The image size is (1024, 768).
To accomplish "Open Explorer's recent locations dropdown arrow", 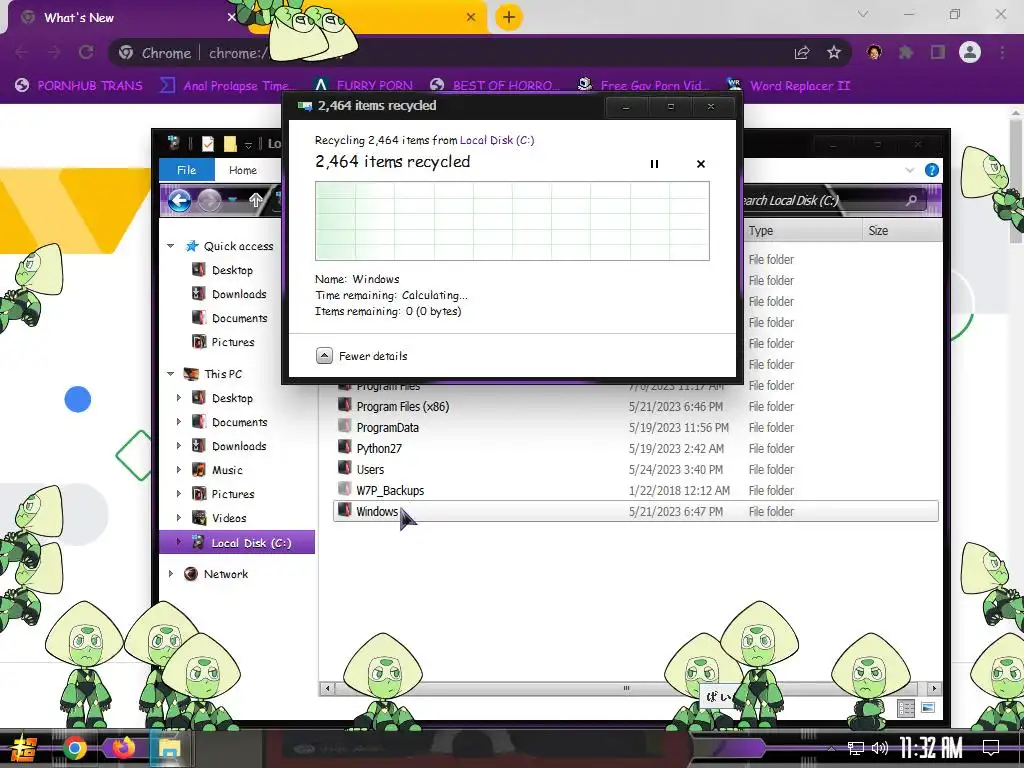I will point(232,200).
